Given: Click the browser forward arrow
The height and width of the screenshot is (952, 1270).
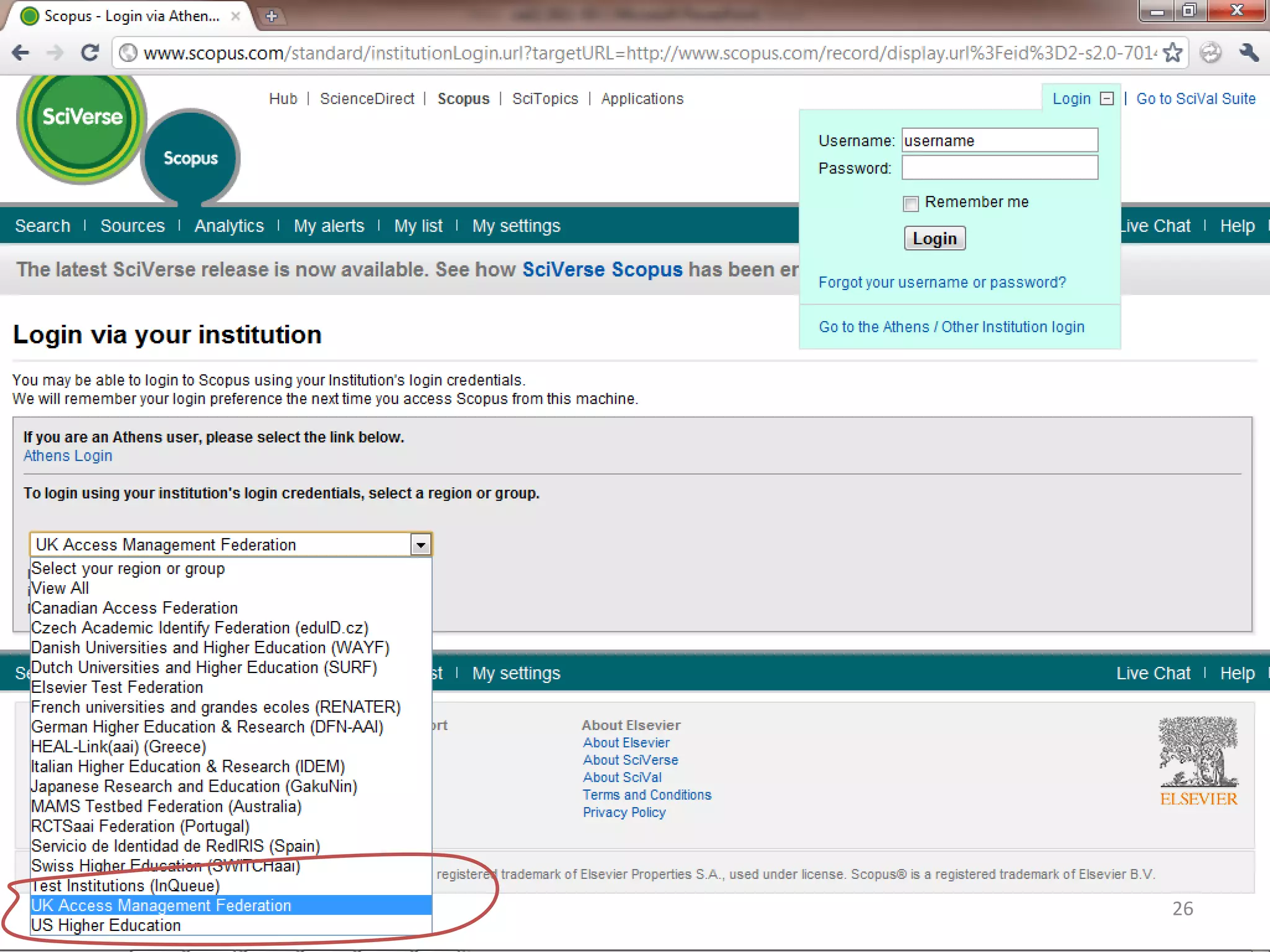Looking at the screenshot, I should tap(55, 53).
